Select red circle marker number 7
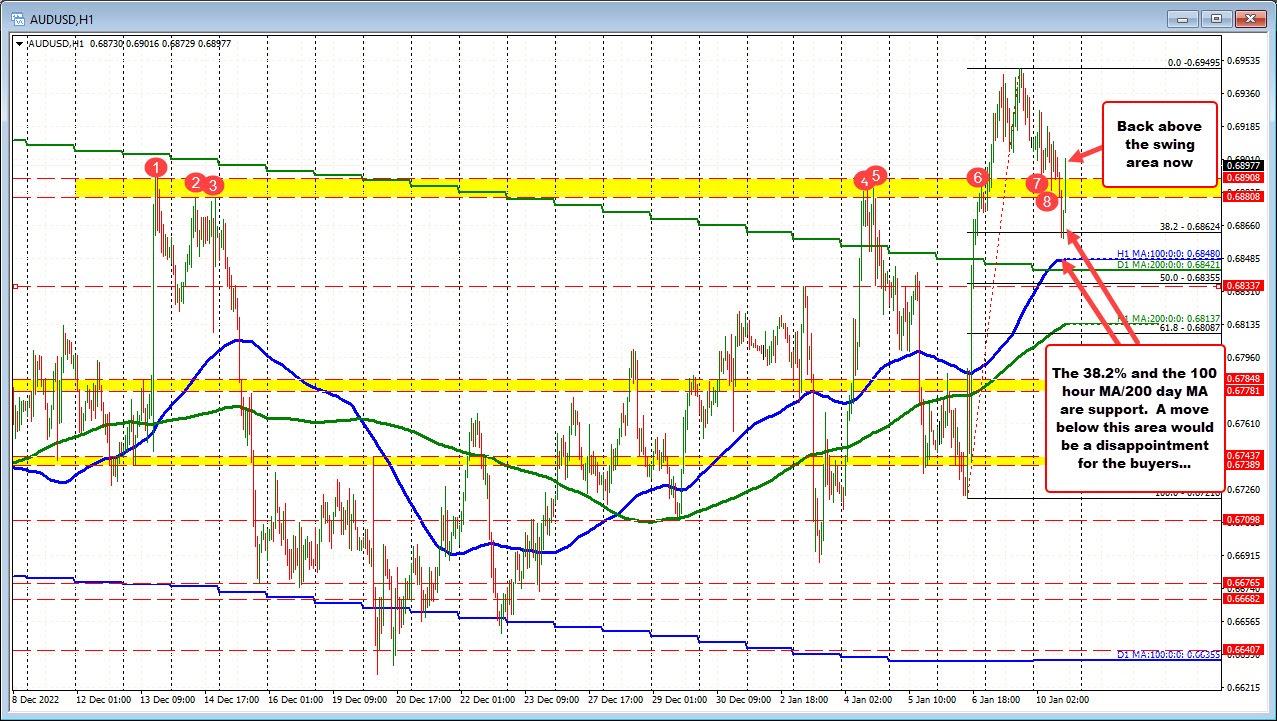 tap(1037, 183)
